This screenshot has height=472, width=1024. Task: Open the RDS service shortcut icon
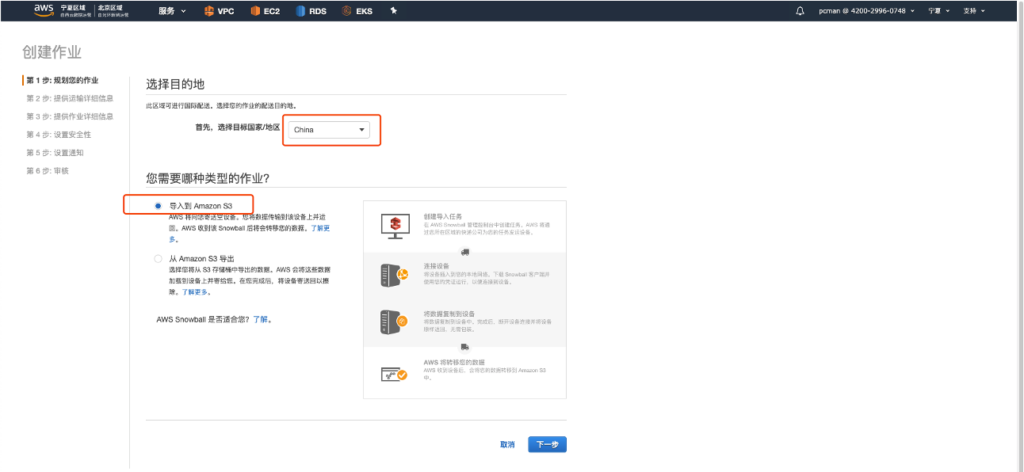point(307,11)
